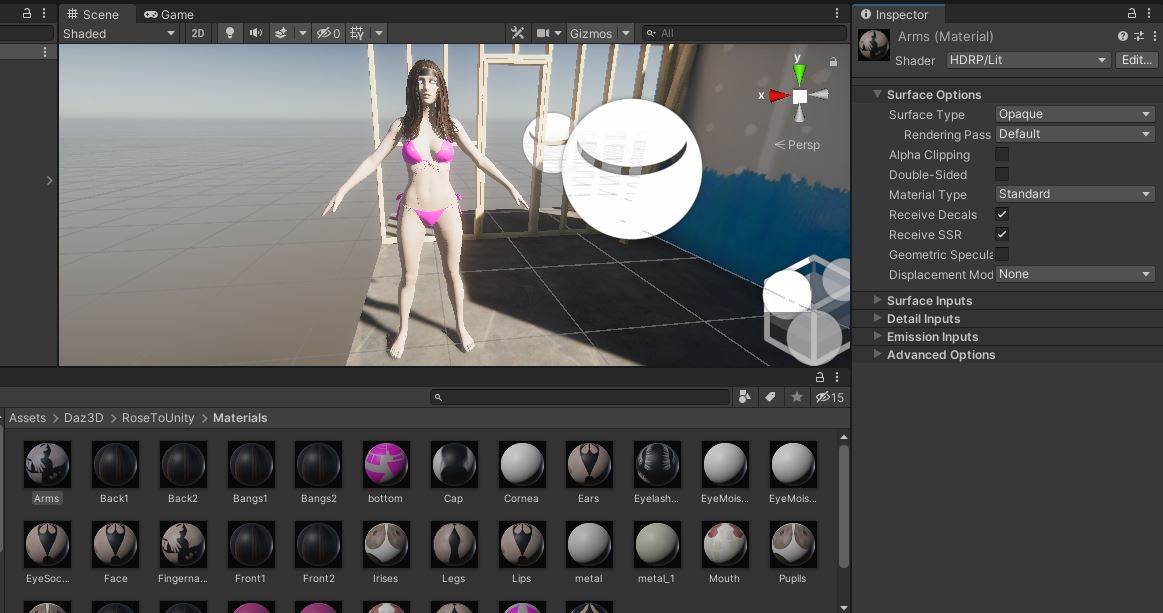Navigate to the Assets breadcrumb link

[x=27, y=417]
